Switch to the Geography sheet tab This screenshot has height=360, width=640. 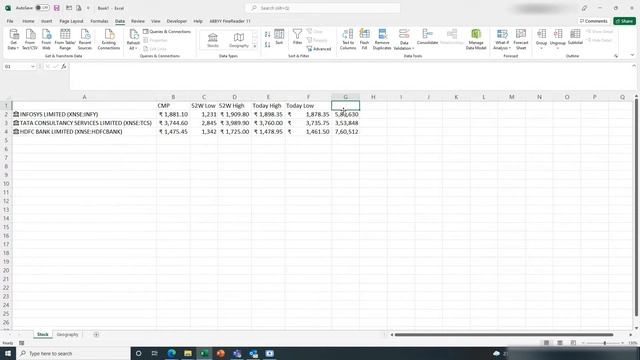point(67,335)
